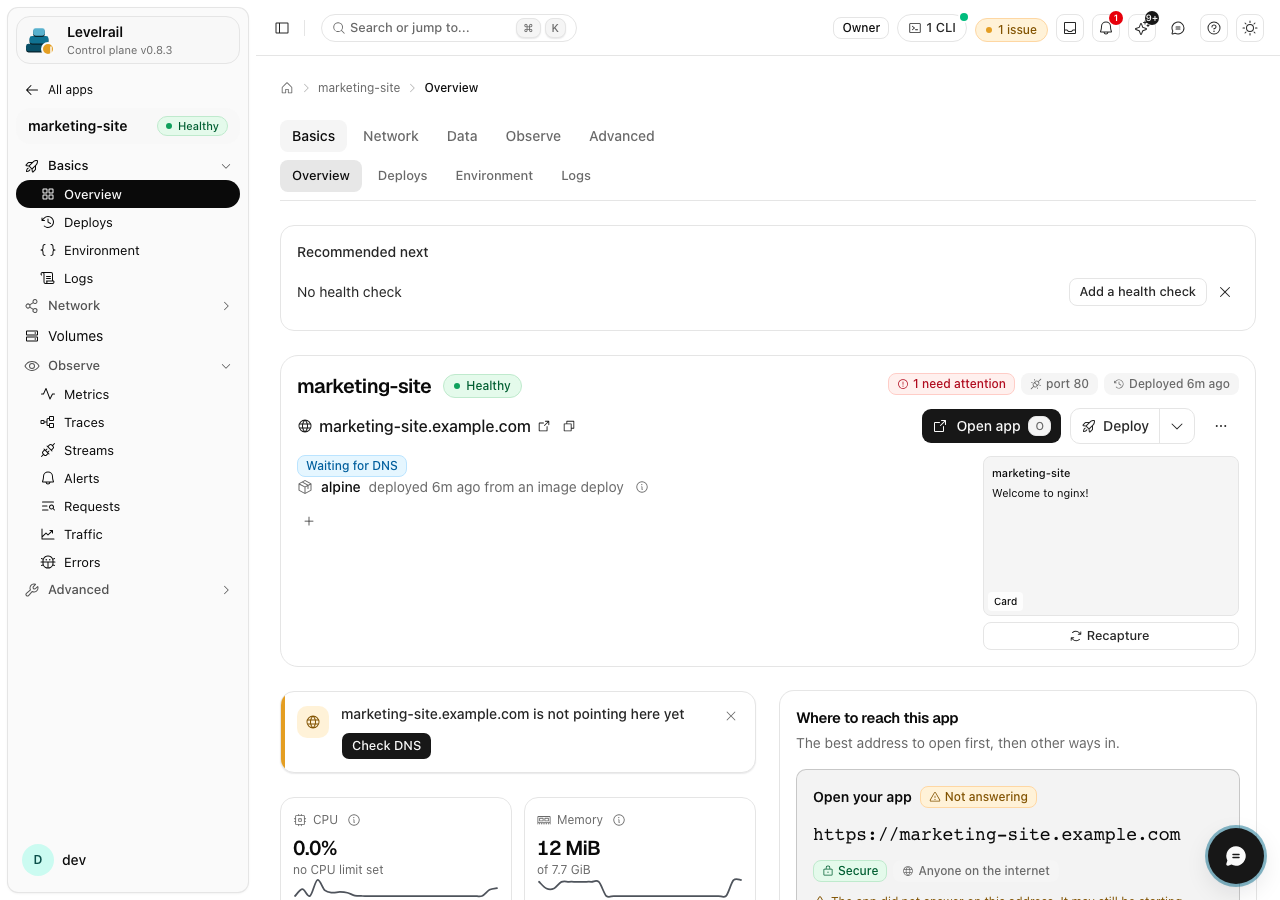The width and height of the screenshot is (1280, 900).
Task: Collapse the Basics sidebar section
Action: click(128, 166)
